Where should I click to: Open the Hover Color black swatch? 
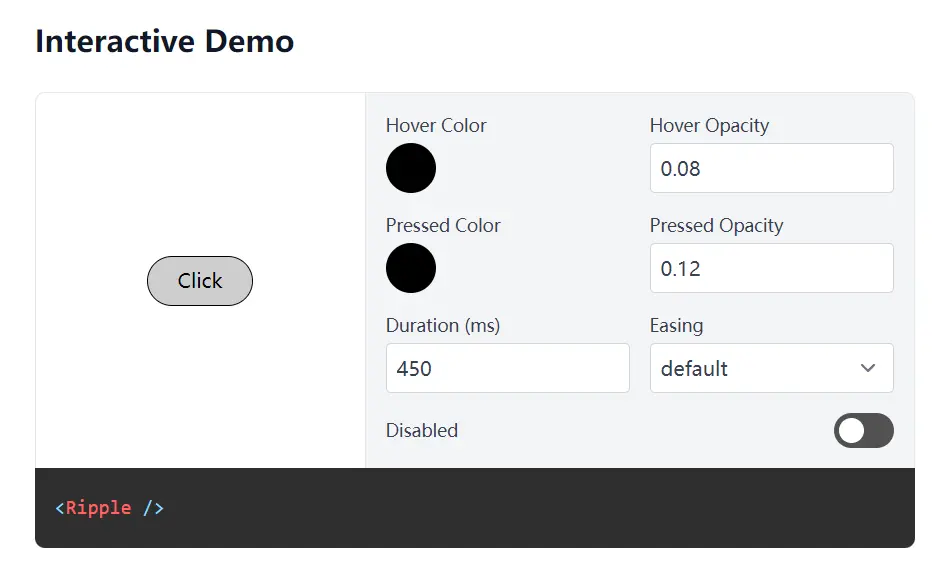coord(411,168)
